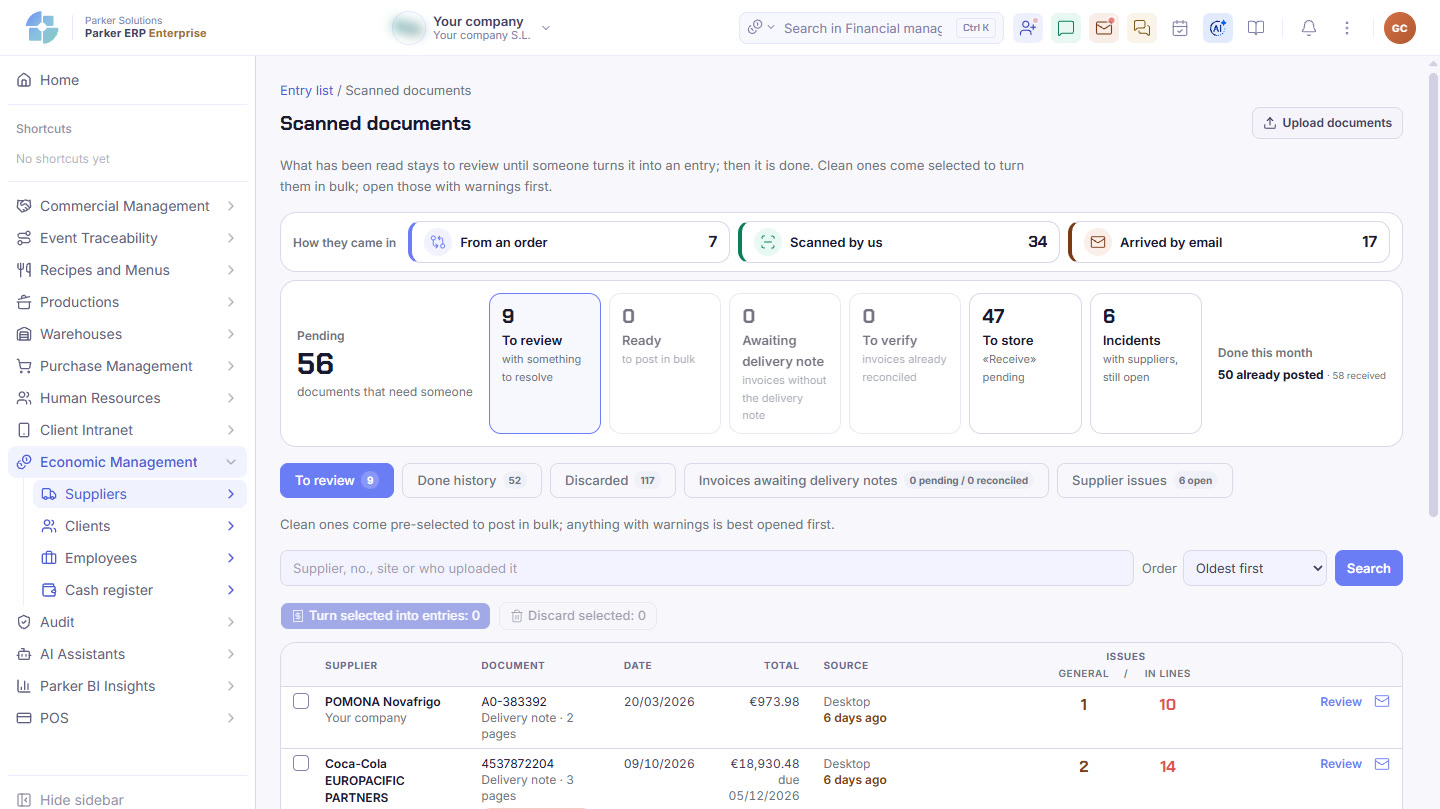The width and height of the screenshot is (1440, 809).
Task: Click the Search button
Action: point(1369,568)
